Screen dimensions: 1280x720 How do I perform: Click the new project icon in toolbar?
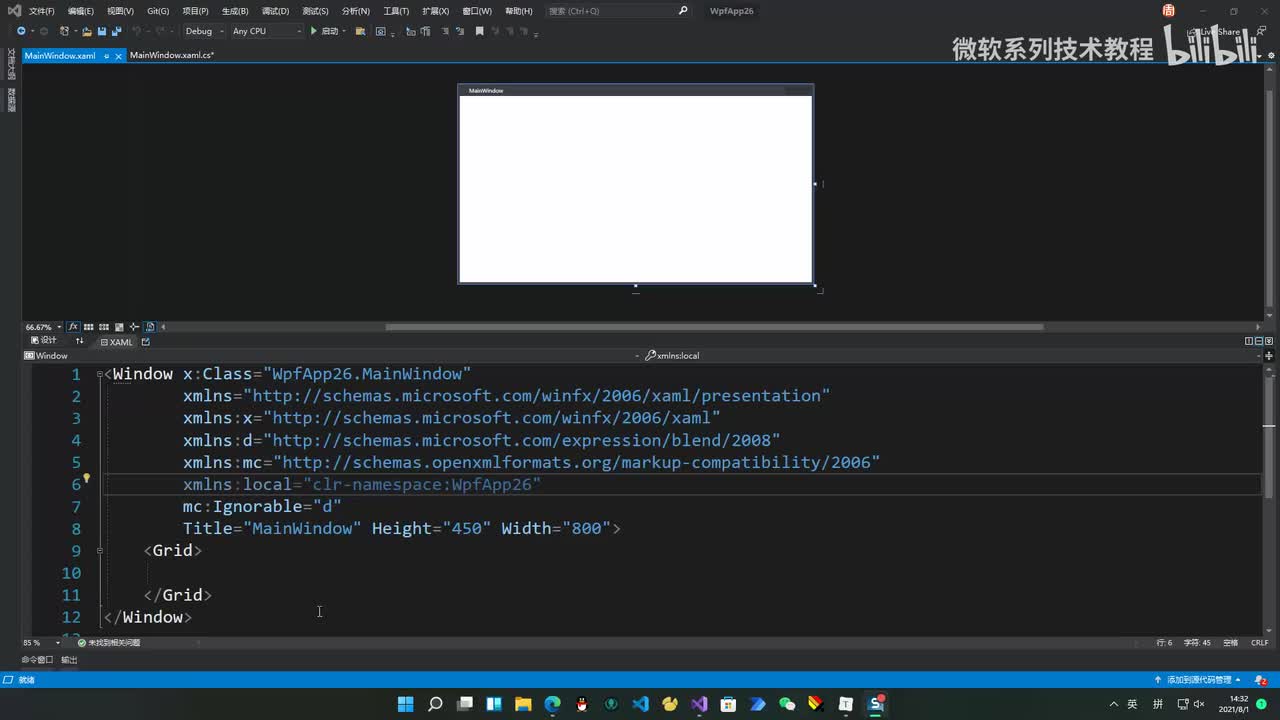coord(64,31)
